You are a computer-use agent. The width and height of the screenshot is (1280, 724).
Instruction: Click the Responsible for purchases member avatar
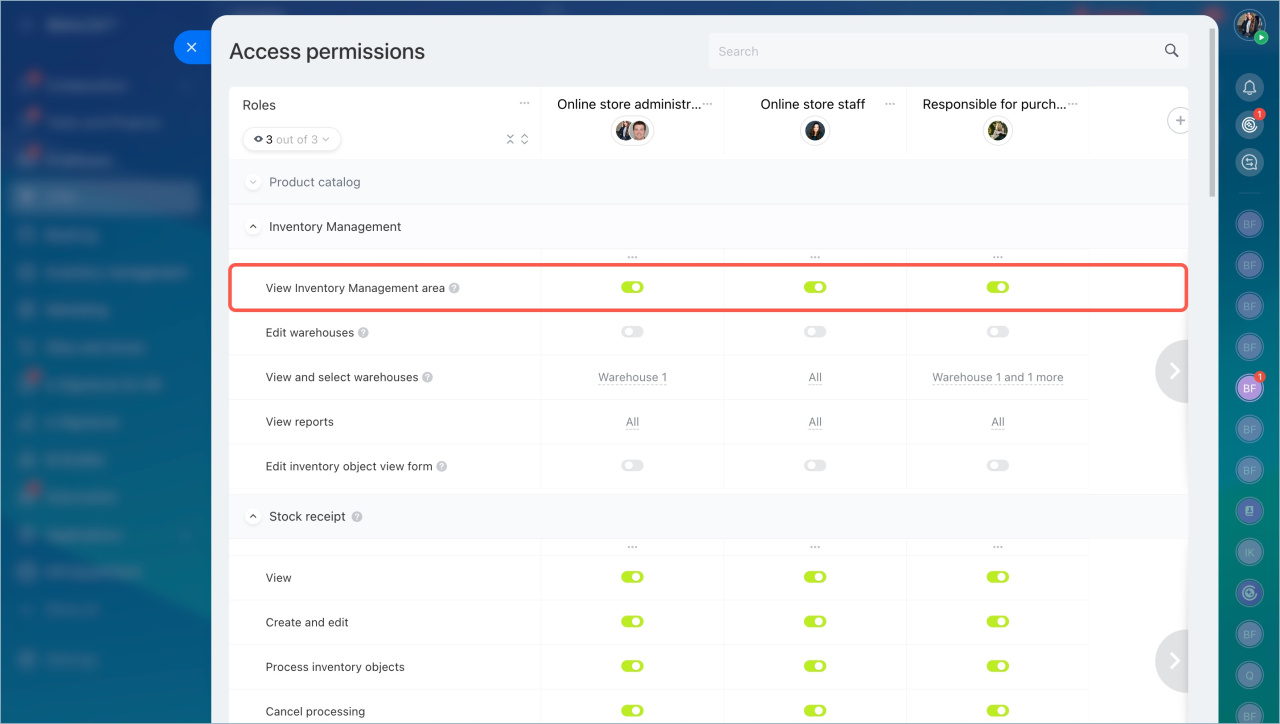[x=998, y=130]
